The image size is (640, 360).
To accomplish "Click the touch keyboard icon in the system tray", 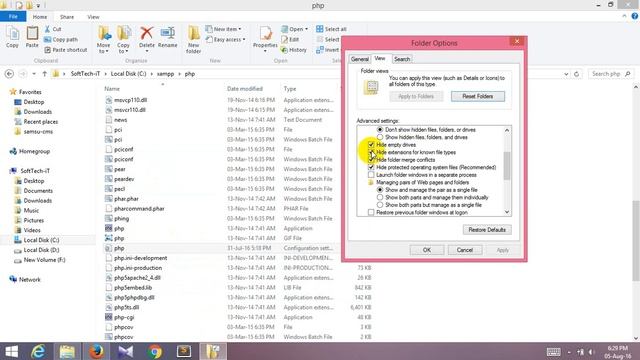I will (x=553, y=352).
